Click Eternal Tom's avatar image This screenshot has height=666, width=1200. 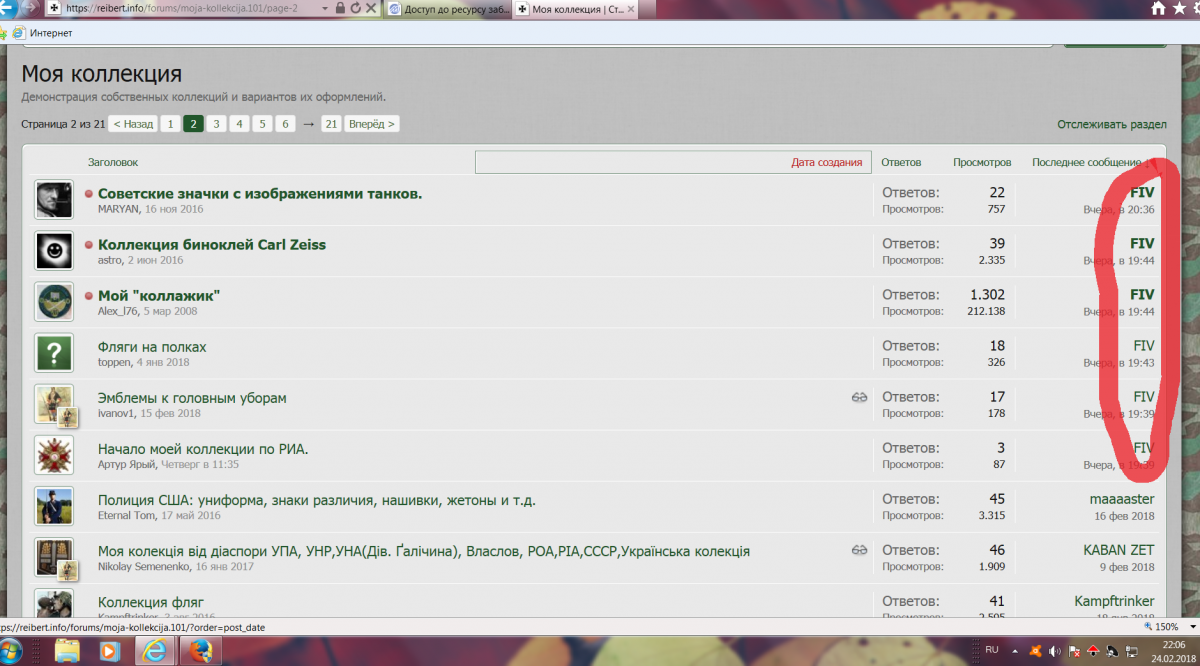tap(54, 506)
